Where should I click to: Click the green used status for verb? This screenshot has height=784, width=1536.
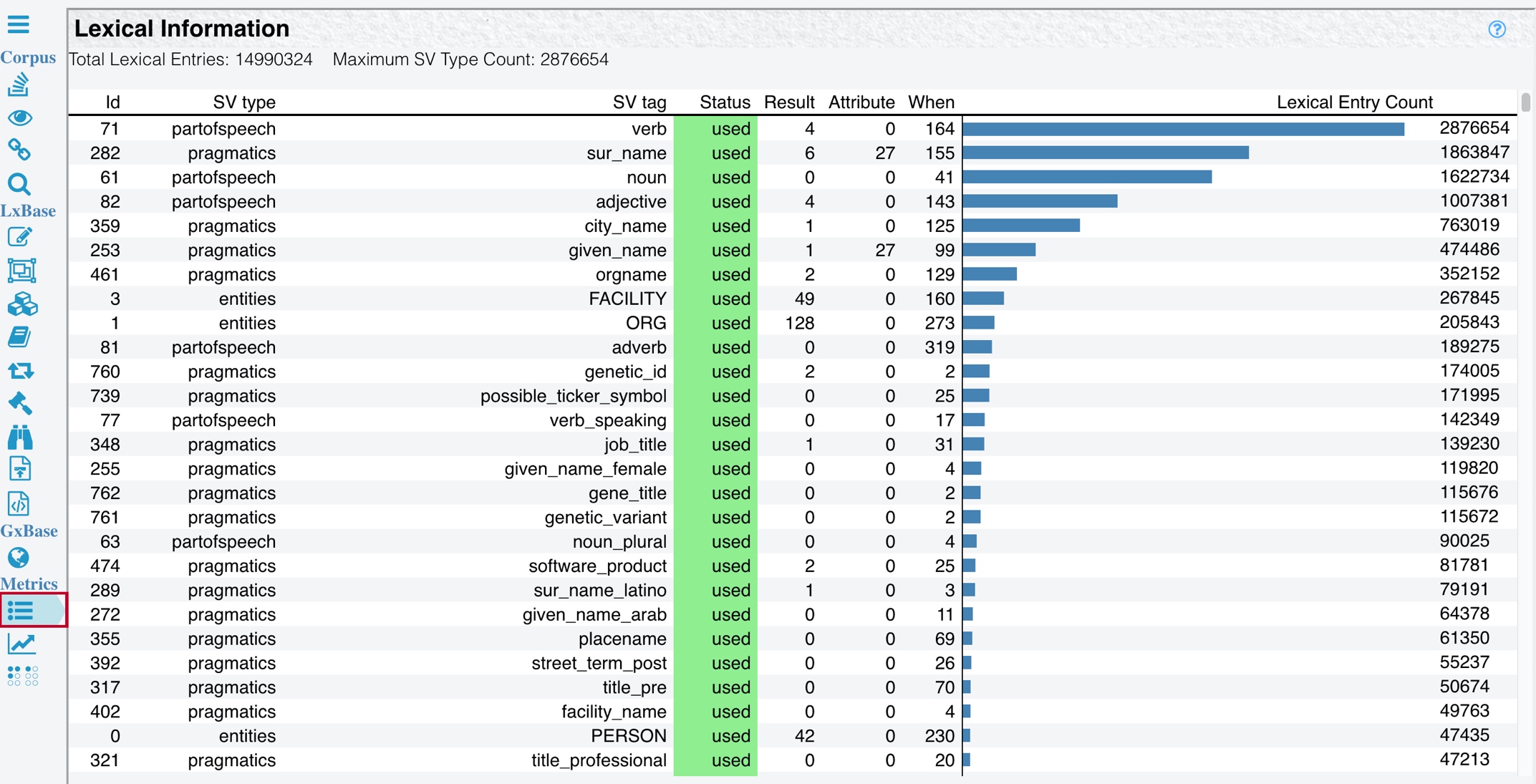point(730,129)
